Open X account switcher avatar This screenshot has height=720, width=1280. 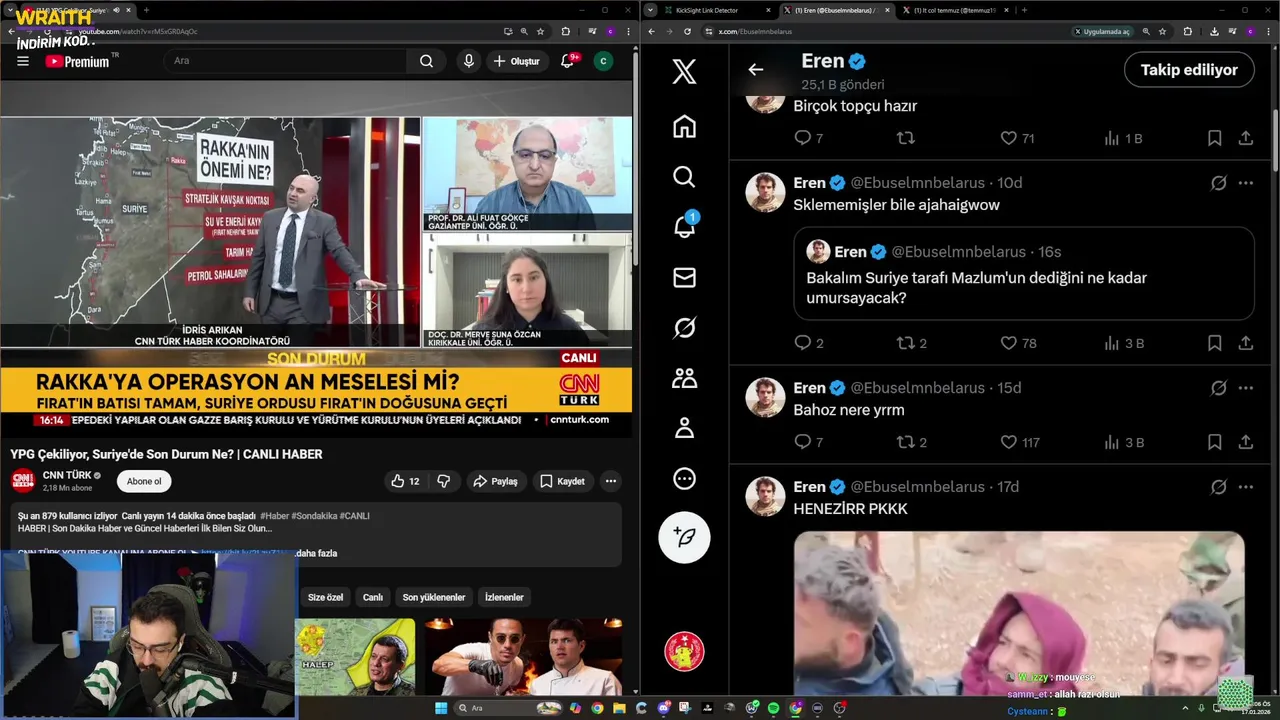coord(684,652)
